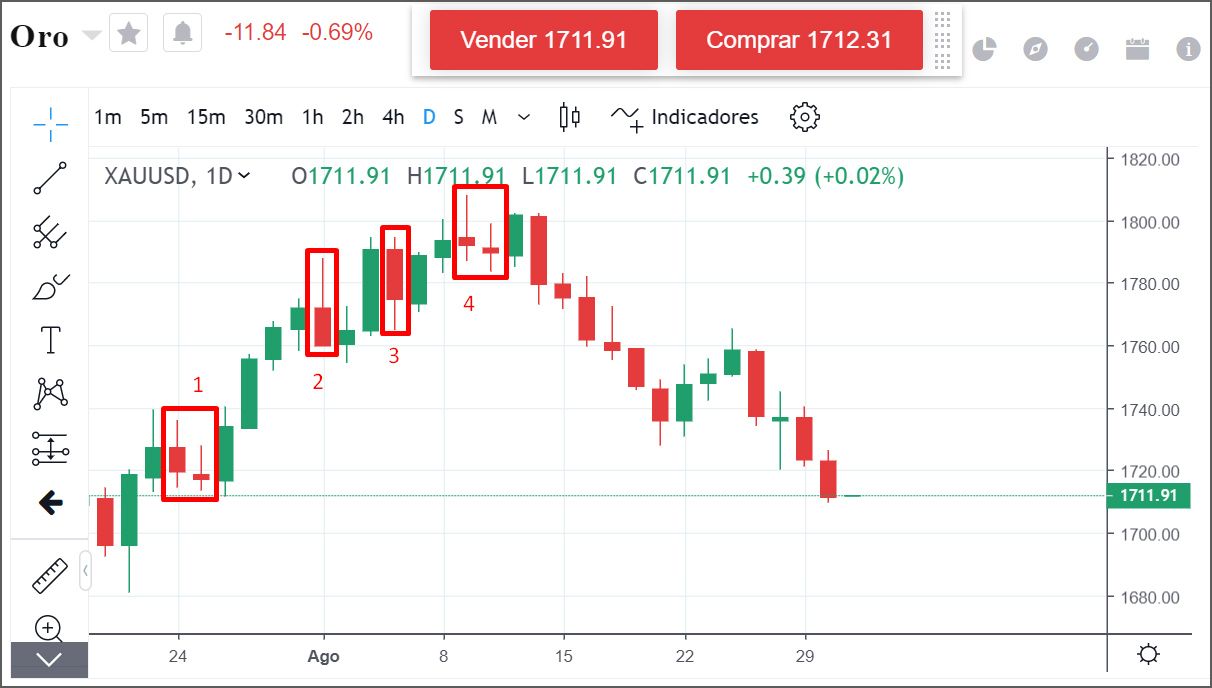The image size is (1212, 688).
Task: Open the ruler measure tool
Action: (x=50, y=576)
